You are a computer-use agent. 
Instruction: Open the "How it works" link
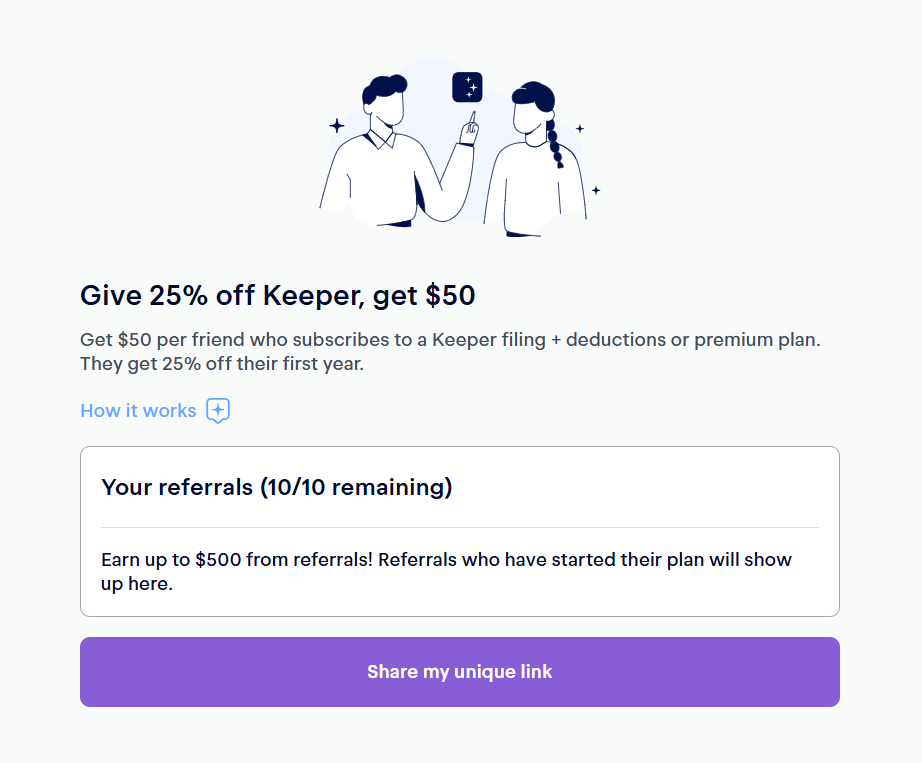click(x=138, y=411)
